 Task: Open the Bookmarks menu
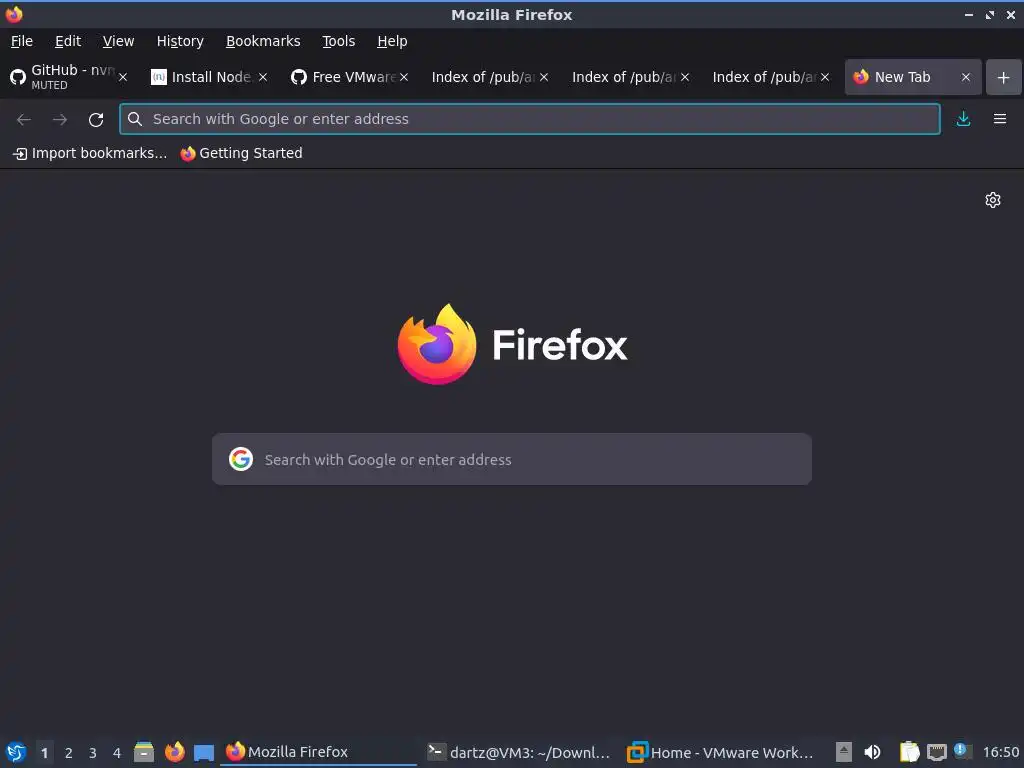click(x=263, y=41)
